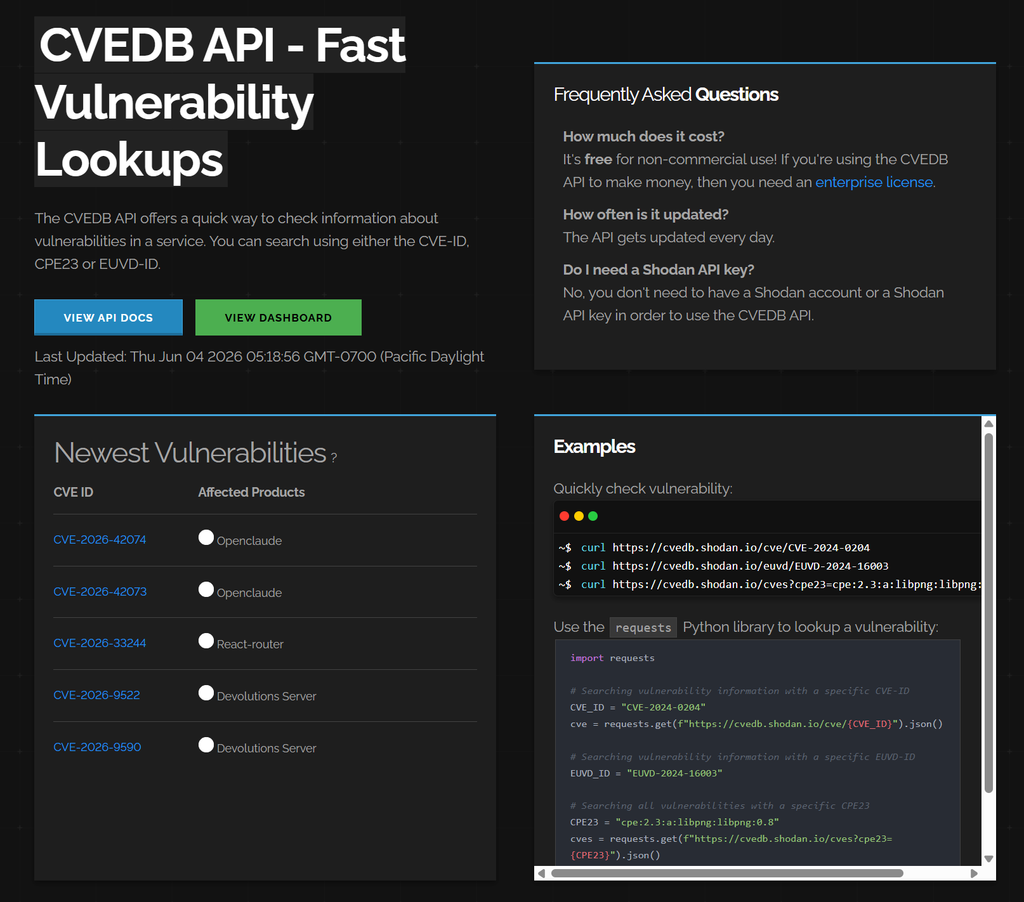Viewport: 1024px width, 902px height.
Task: Click the Examples heading
Action: [x=594, y=446]
